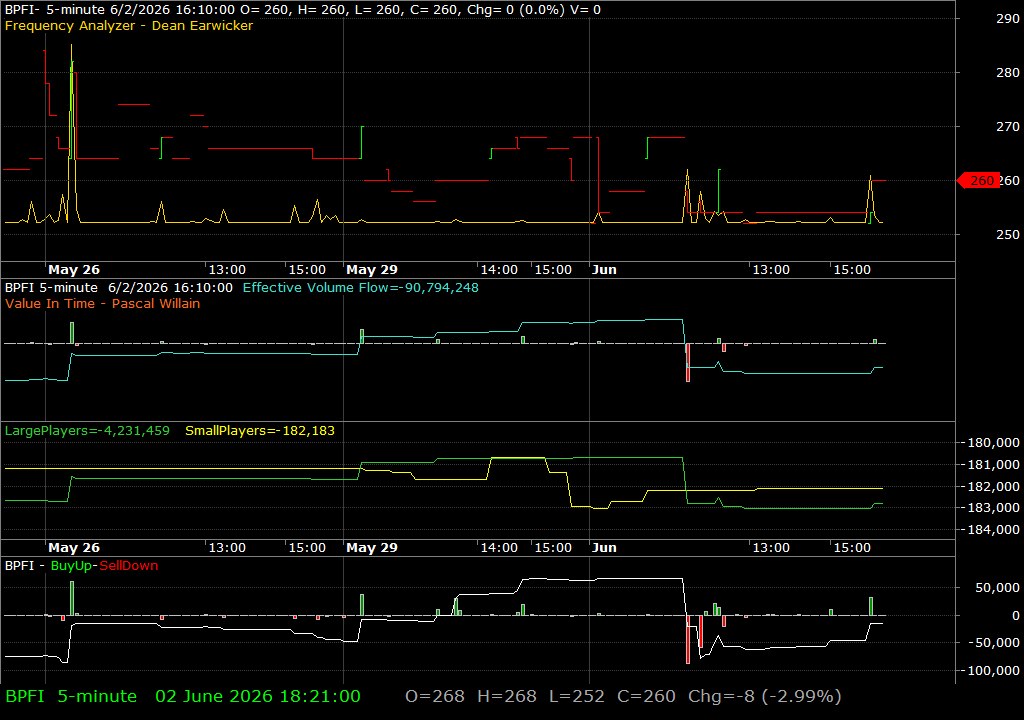Screen dimensions: 1024x720
Task: Click the 'H=268' value in status bar
Action: click(x=507, y=696)
